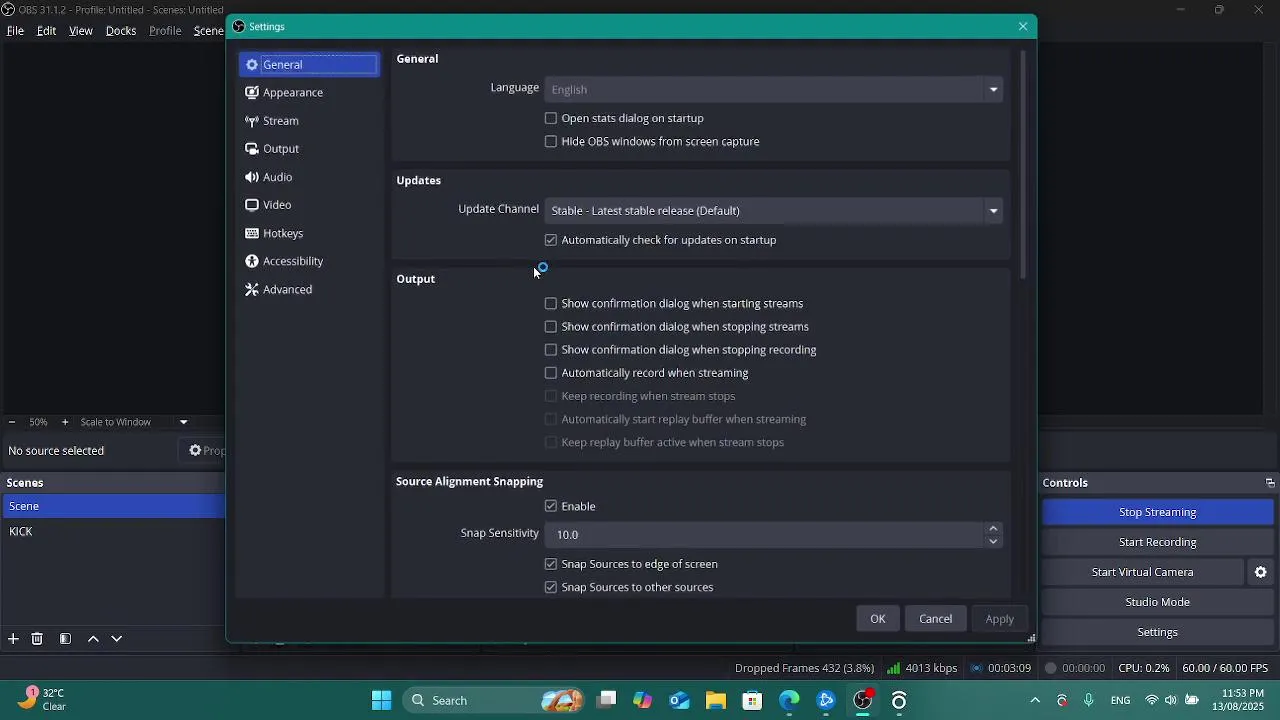Select the KICK scene
This screenshot has height=720, width=1280.
coord(113,532)
